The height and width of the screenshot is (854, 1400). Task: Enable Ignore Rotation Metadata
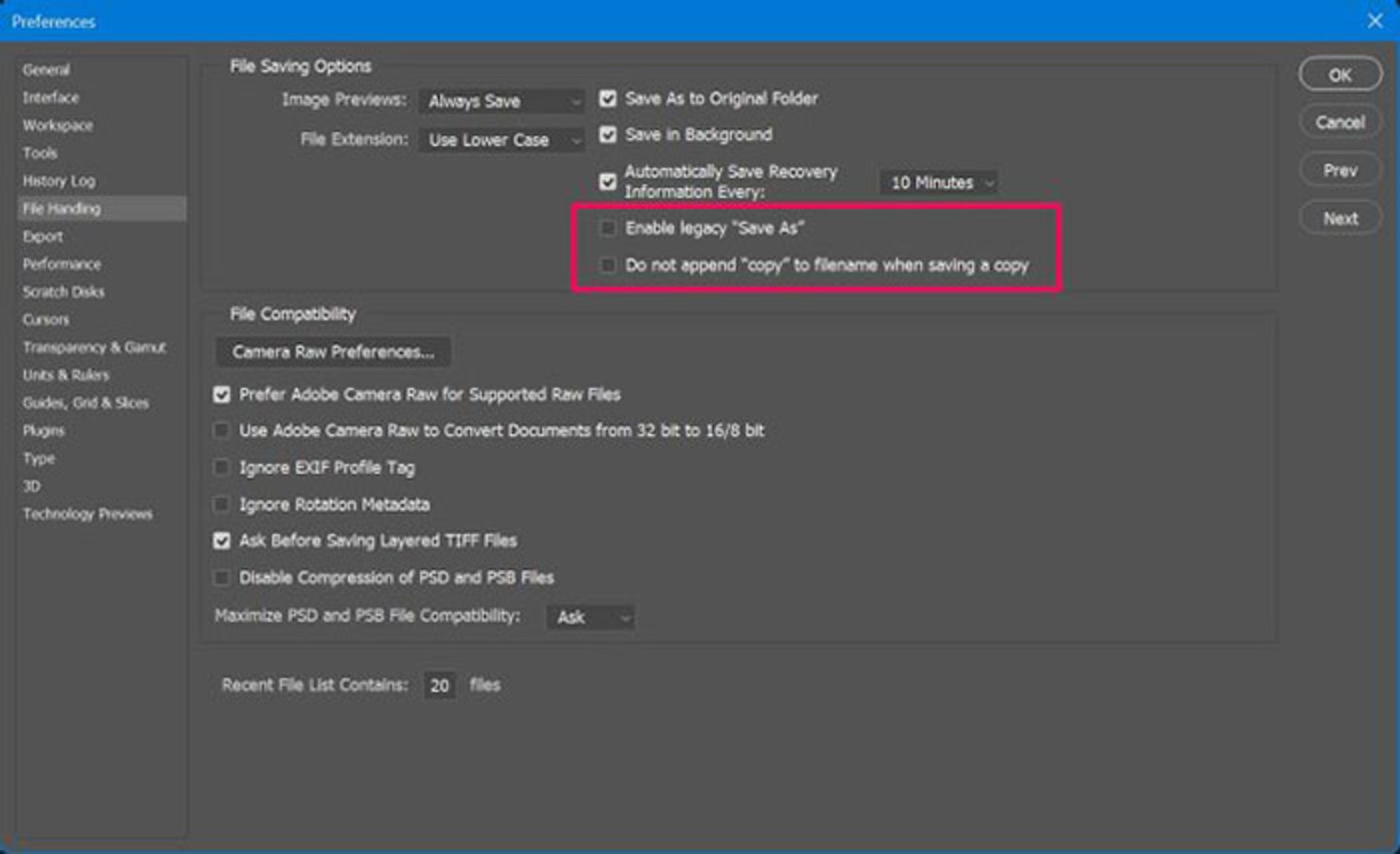point(222,505)
